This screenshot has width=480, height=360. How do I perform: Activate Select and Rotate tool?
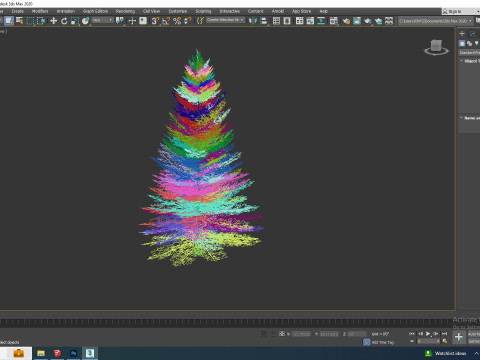tap(64, 21)
